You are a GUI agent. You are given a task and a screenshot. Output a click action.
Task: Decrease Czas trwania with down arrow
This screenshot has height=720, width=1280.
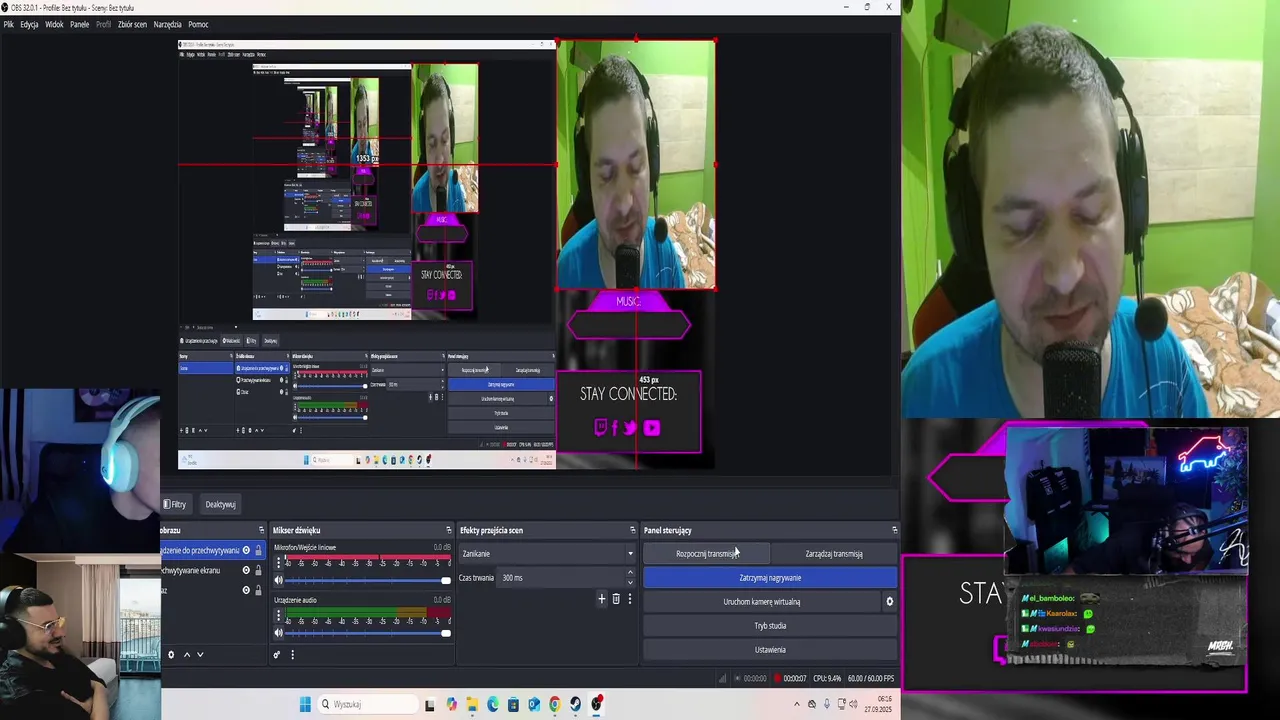(630, 582)
